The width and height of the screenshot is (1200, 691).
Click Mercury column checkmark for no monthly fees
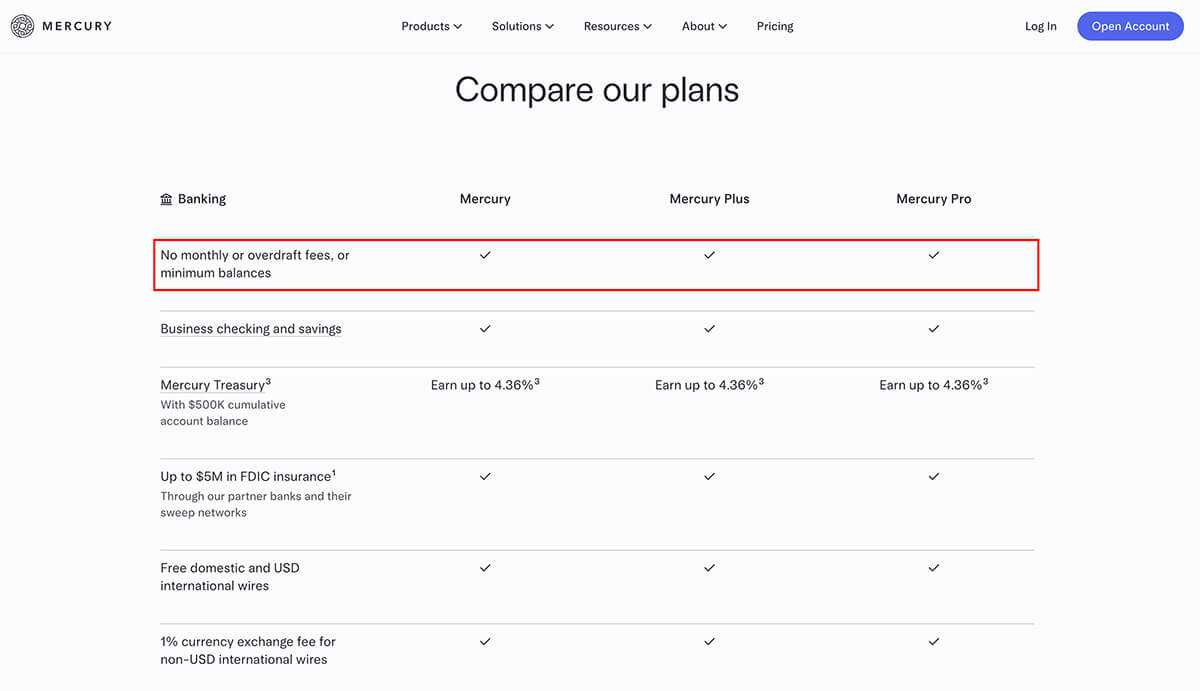tap(485, 255)
